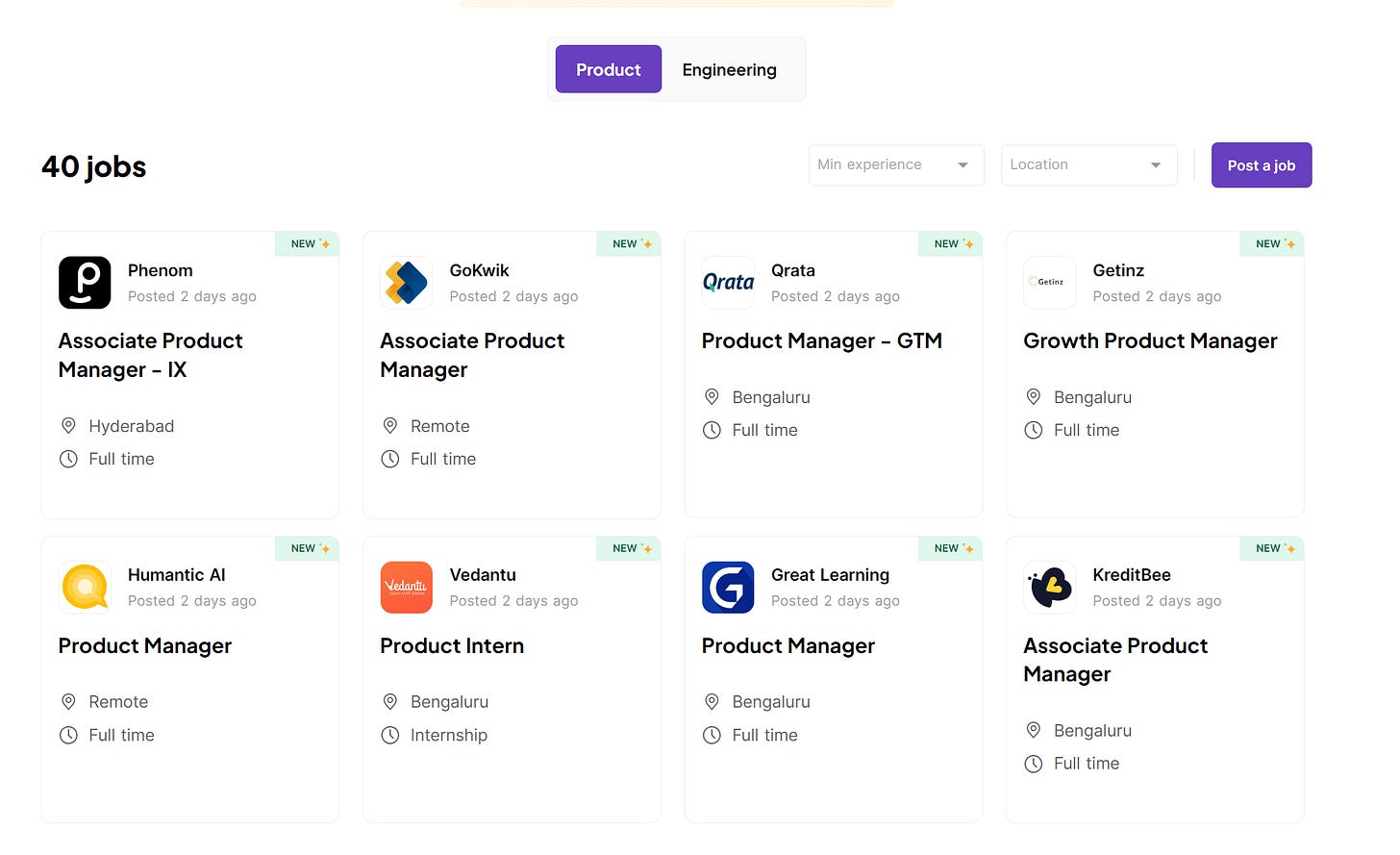
Task: Click the Getinz company logo
Action: [1049, 283]
